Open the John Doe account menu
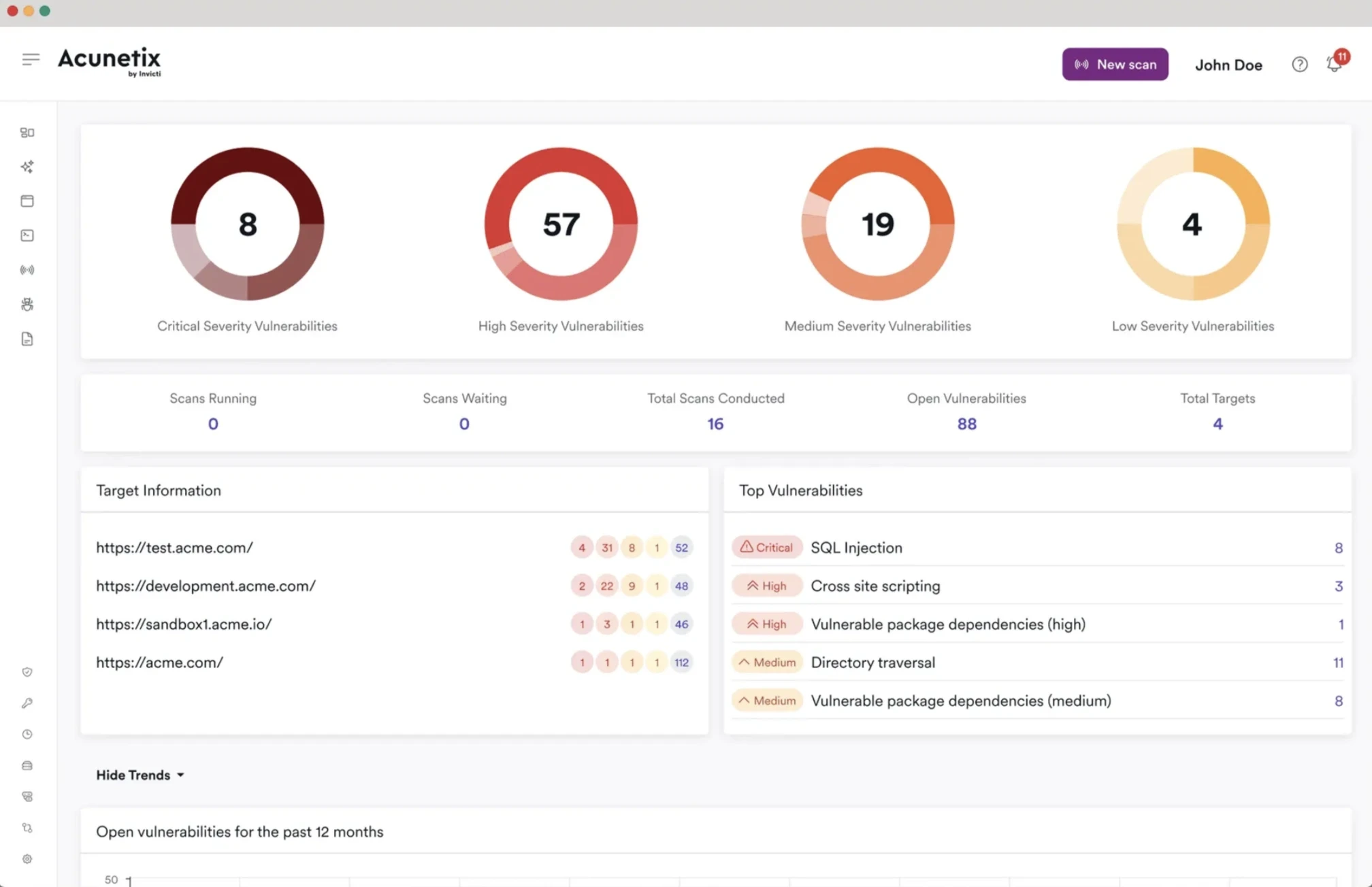1372x887 pixels. (x=1228, y=64)
